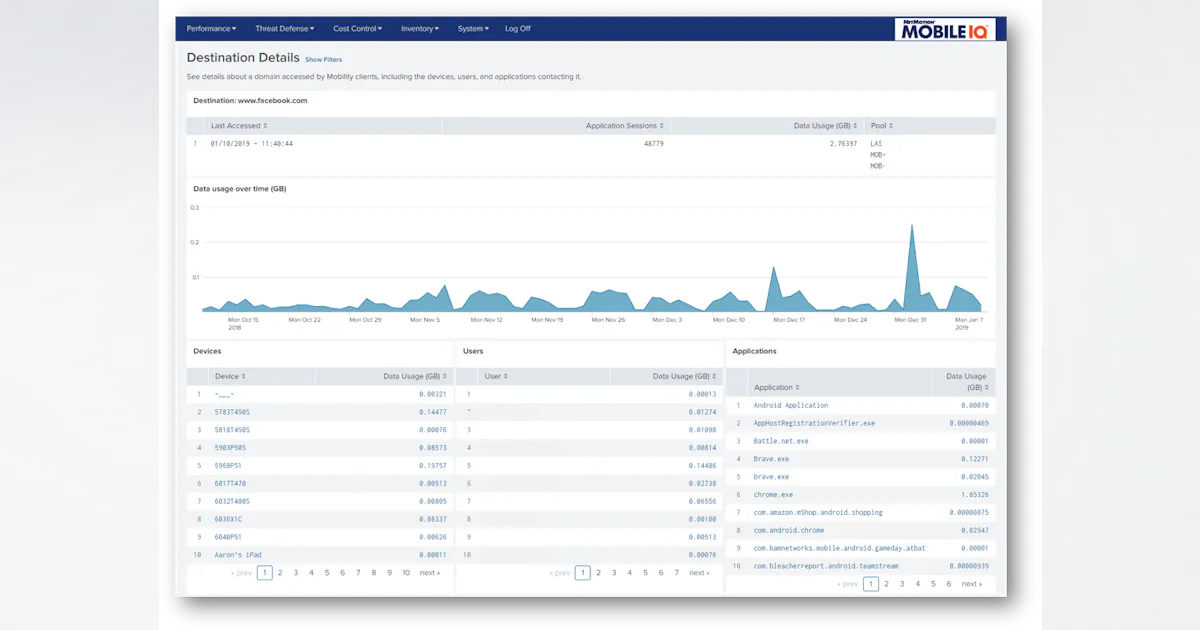Click the sort icon next to Last Accessed

(x=266, y=125)
